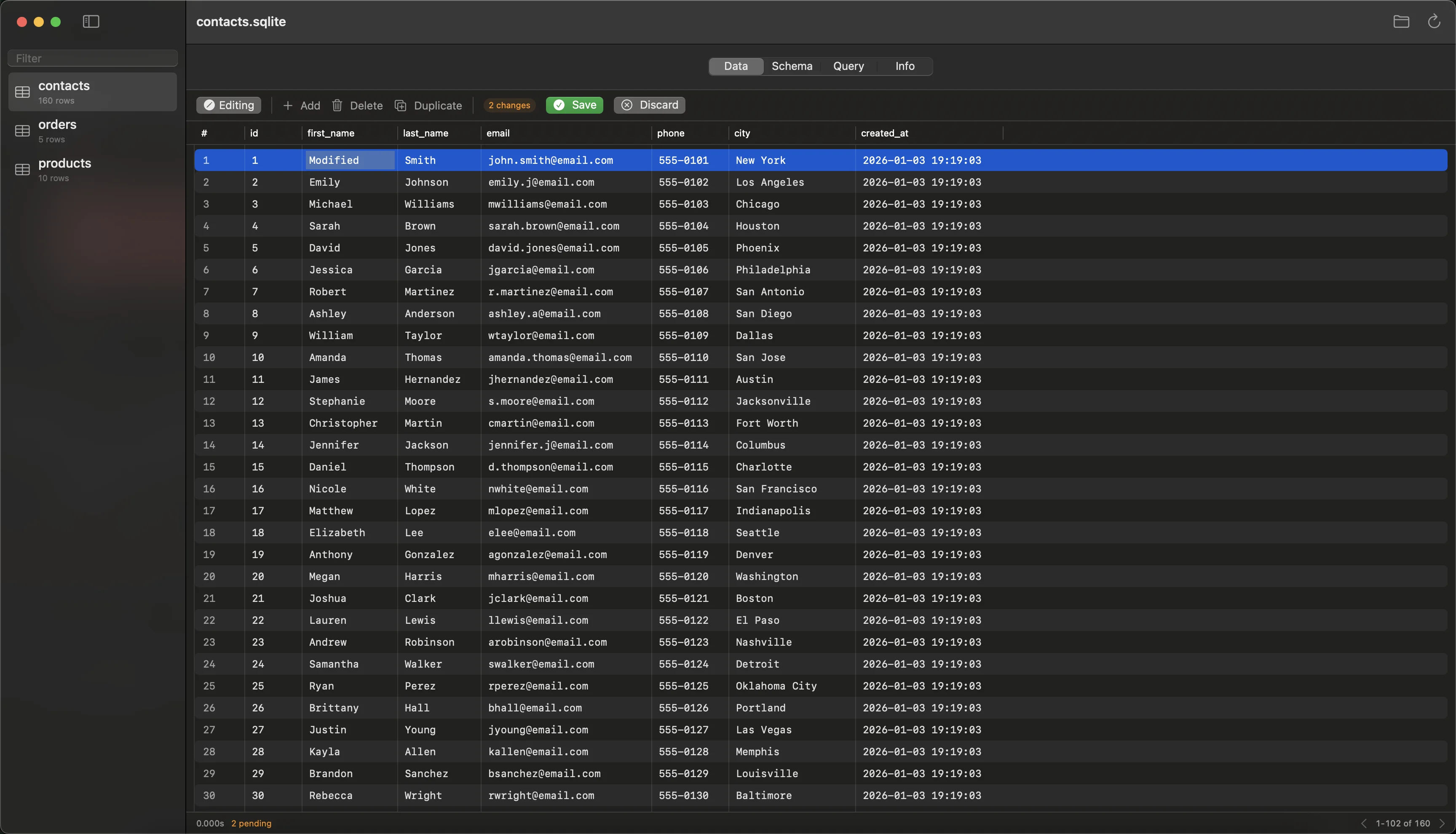1456x834 pixels.
Task: Select the Delete trash icon
Action: pos(337,105)
